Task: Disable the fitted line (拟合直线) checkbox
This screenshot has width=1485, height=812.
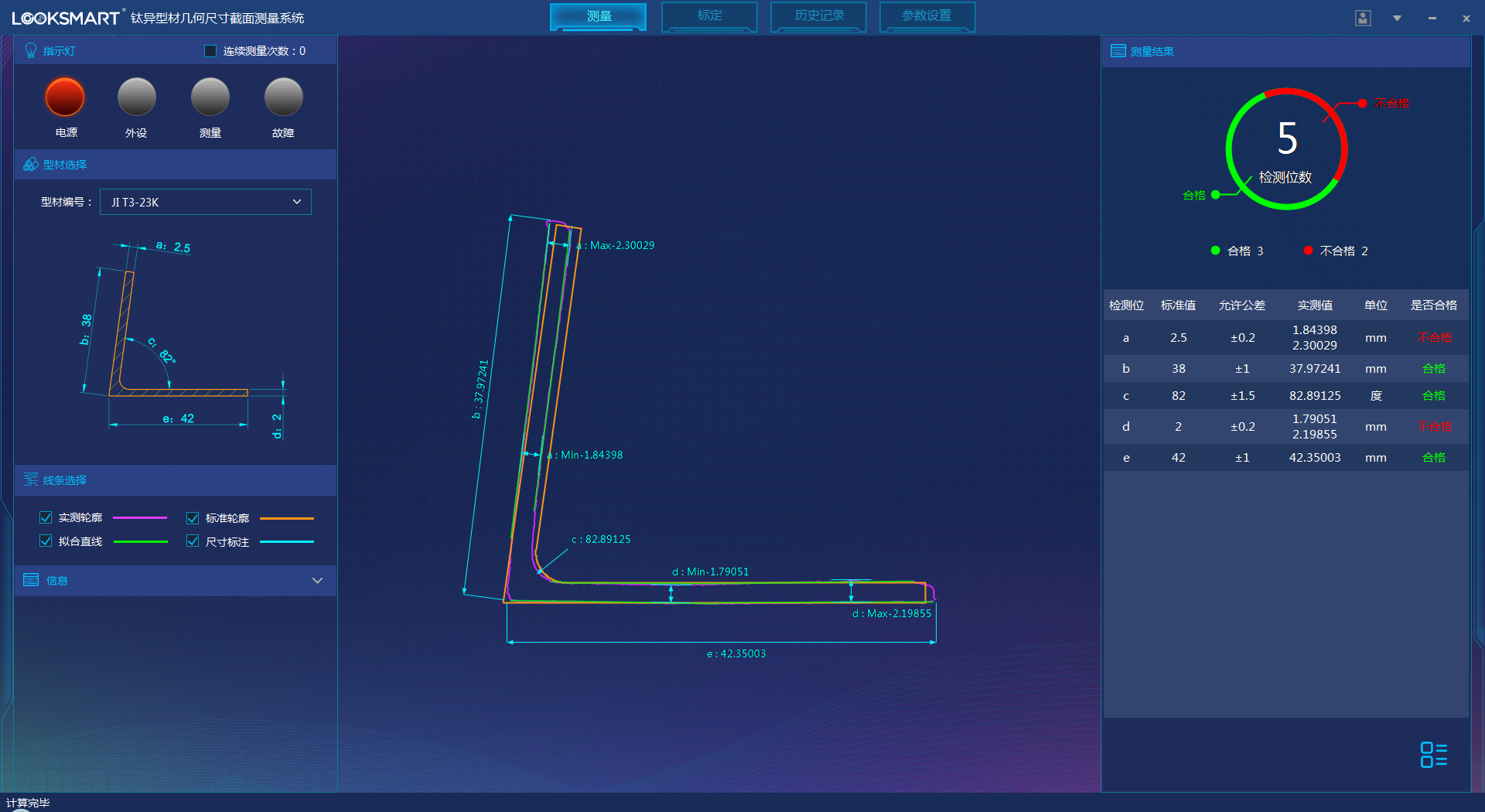Action: tap(46, 541)
